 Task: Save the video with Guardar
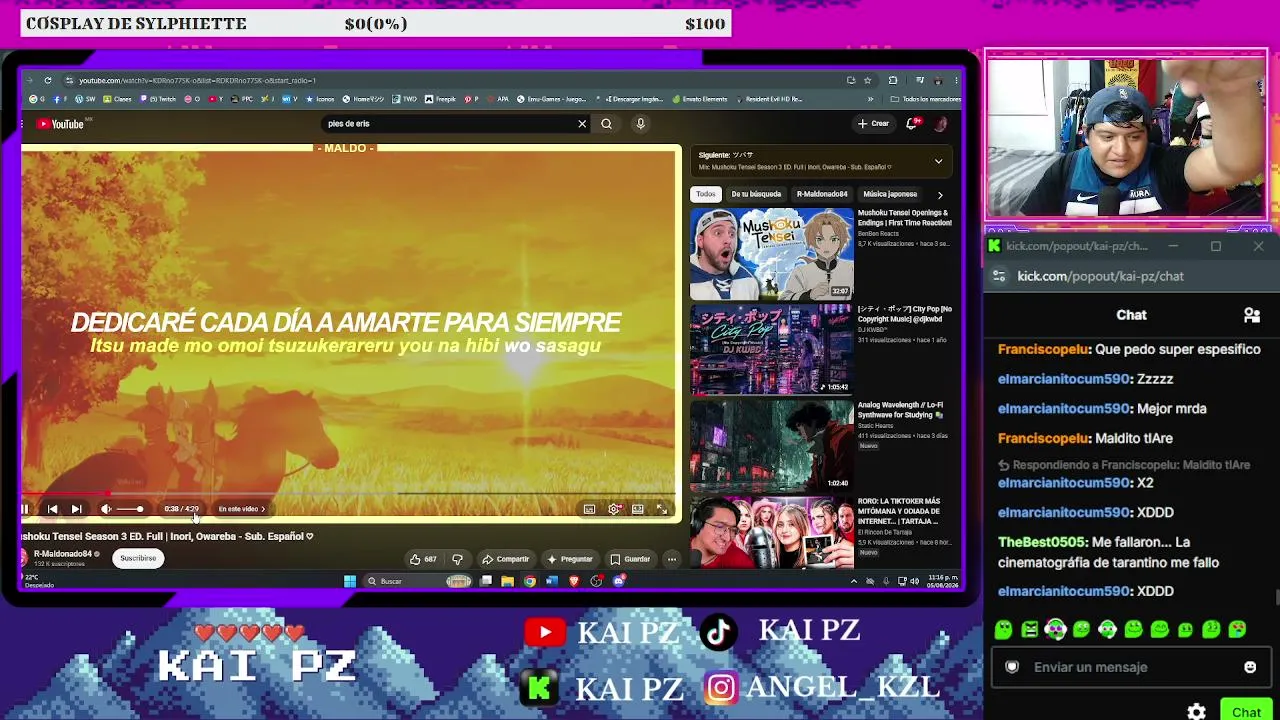coord(630,559)
